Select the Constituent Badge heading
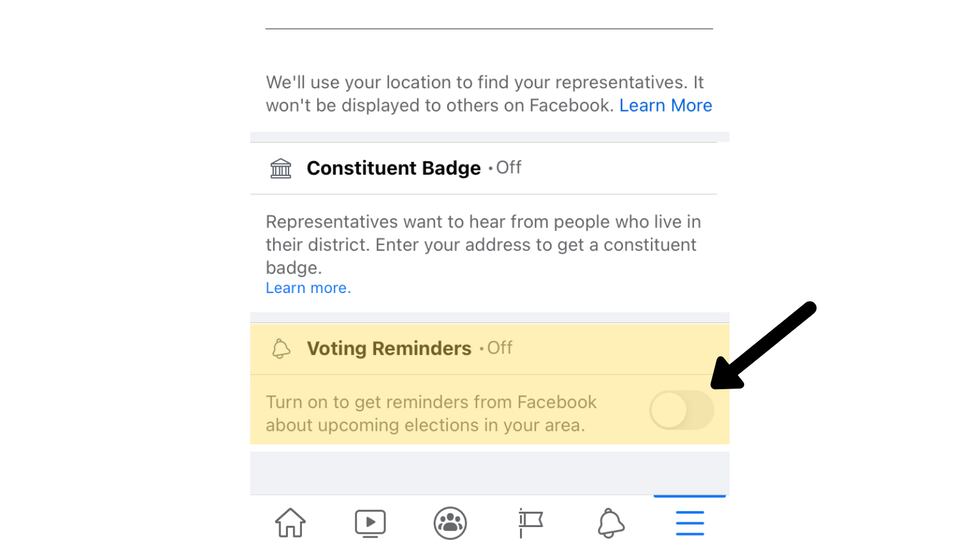The width and height of the screenshot is (980, 551). tap(393, 168)
